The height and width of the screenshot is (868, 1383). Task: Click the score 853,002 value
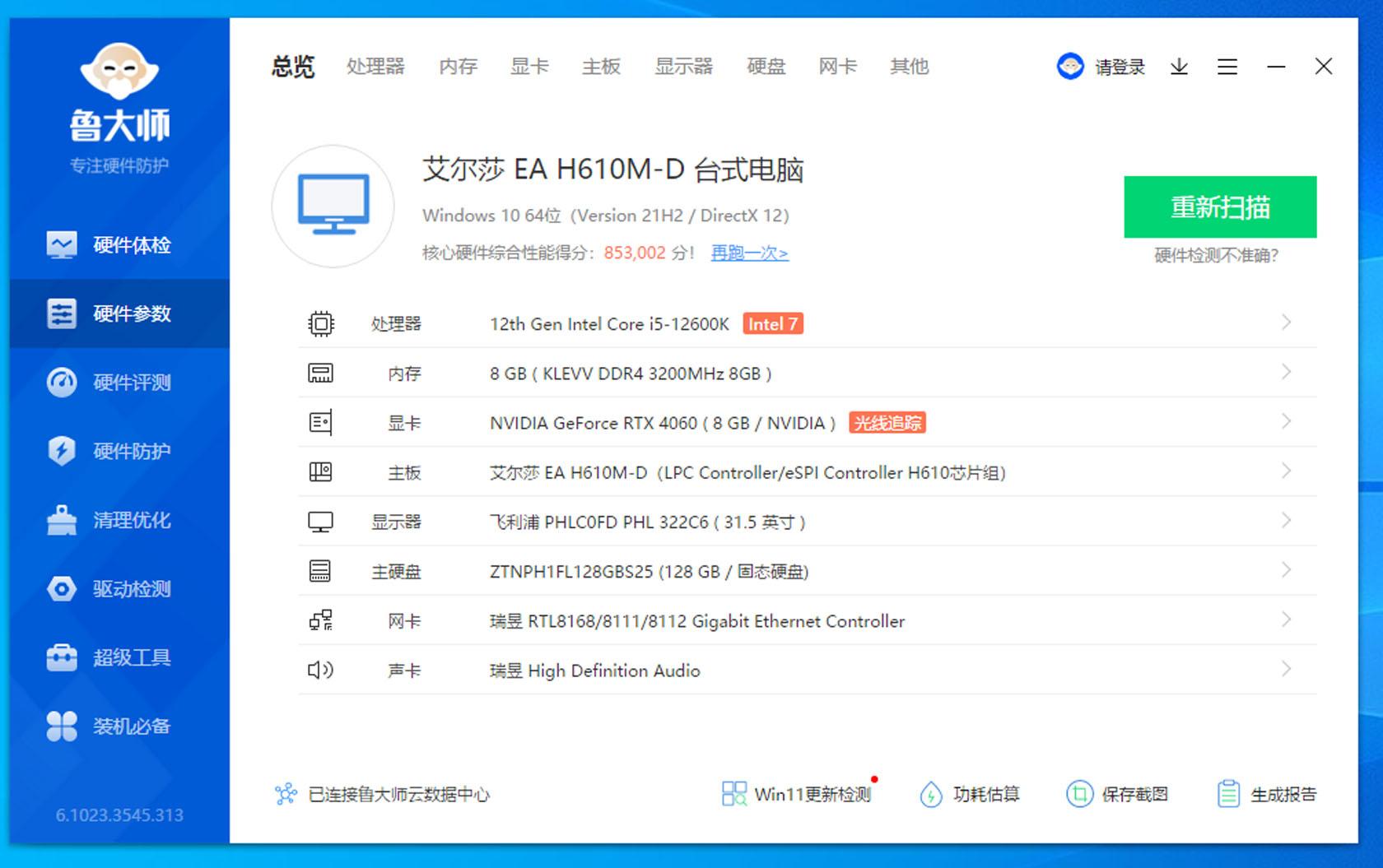[634, 253]
